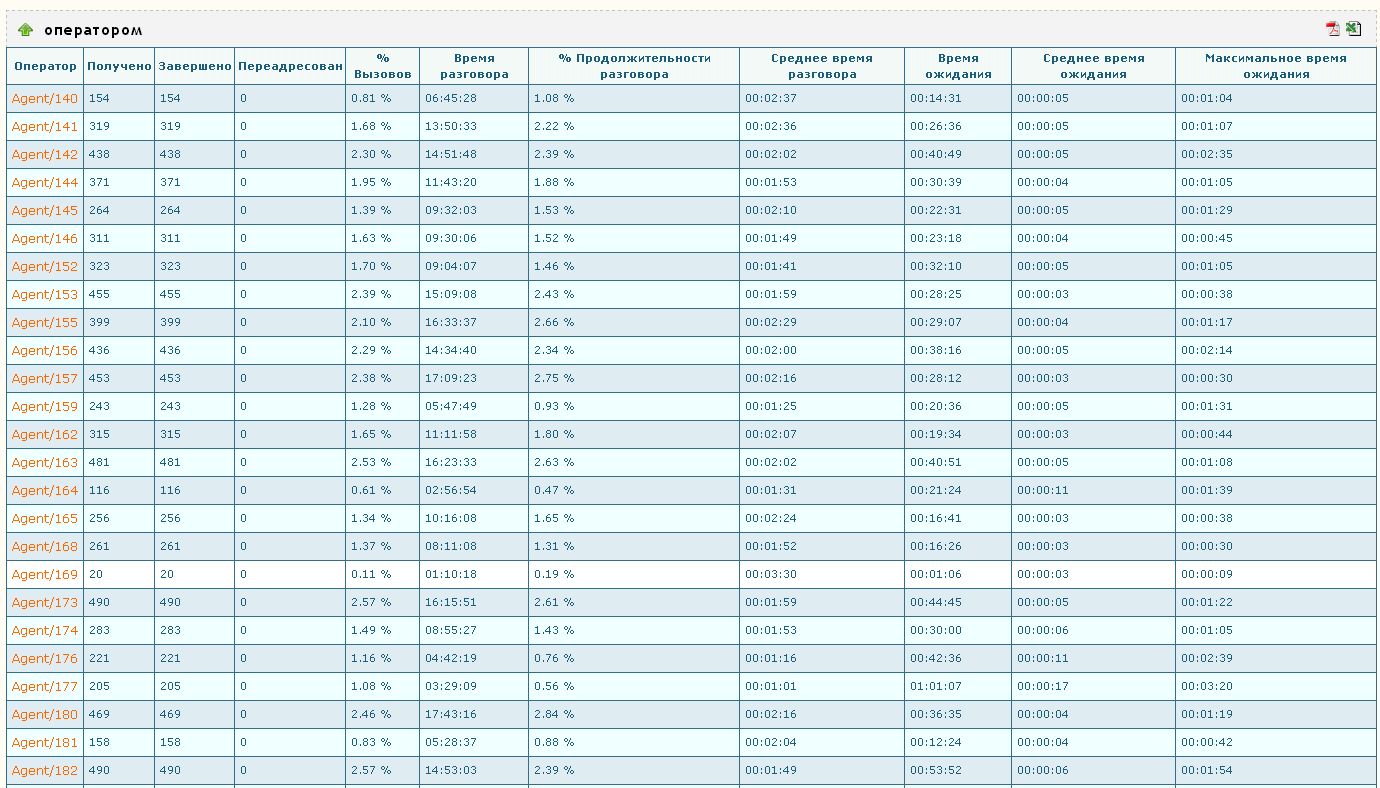Click the % Вызовов column header

click(x=382, y=66)
